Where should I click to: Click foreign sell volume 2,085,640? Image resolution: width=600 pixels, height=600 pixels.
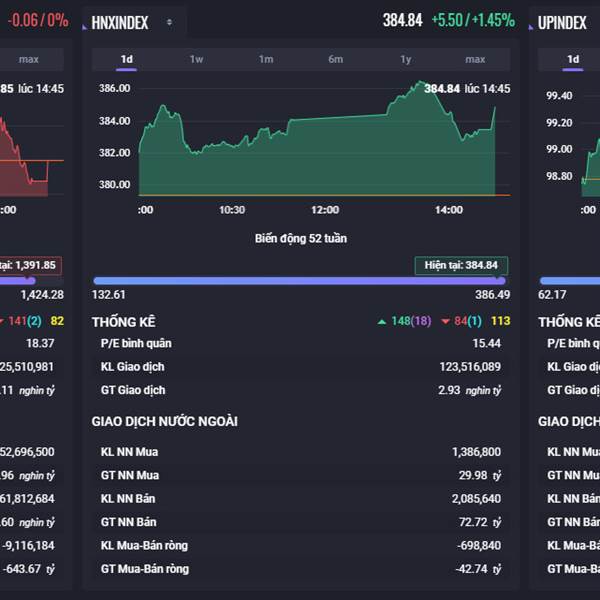(x=476, y=499)
